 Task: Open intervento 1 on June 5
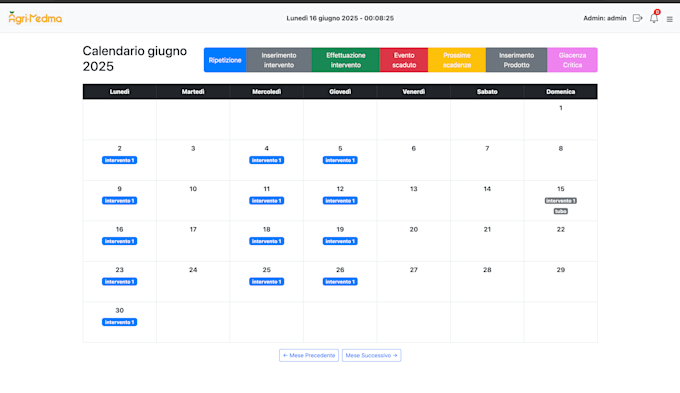click(340, 160)
